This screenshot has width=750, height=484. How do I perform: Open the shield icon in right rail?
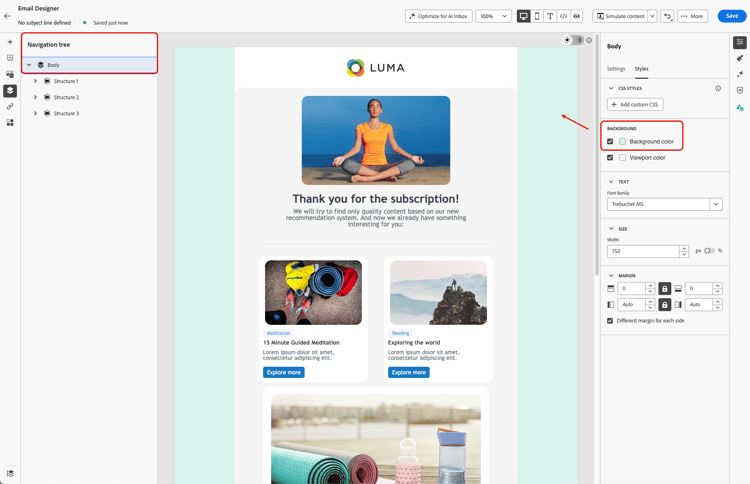[x=740, y=90]
